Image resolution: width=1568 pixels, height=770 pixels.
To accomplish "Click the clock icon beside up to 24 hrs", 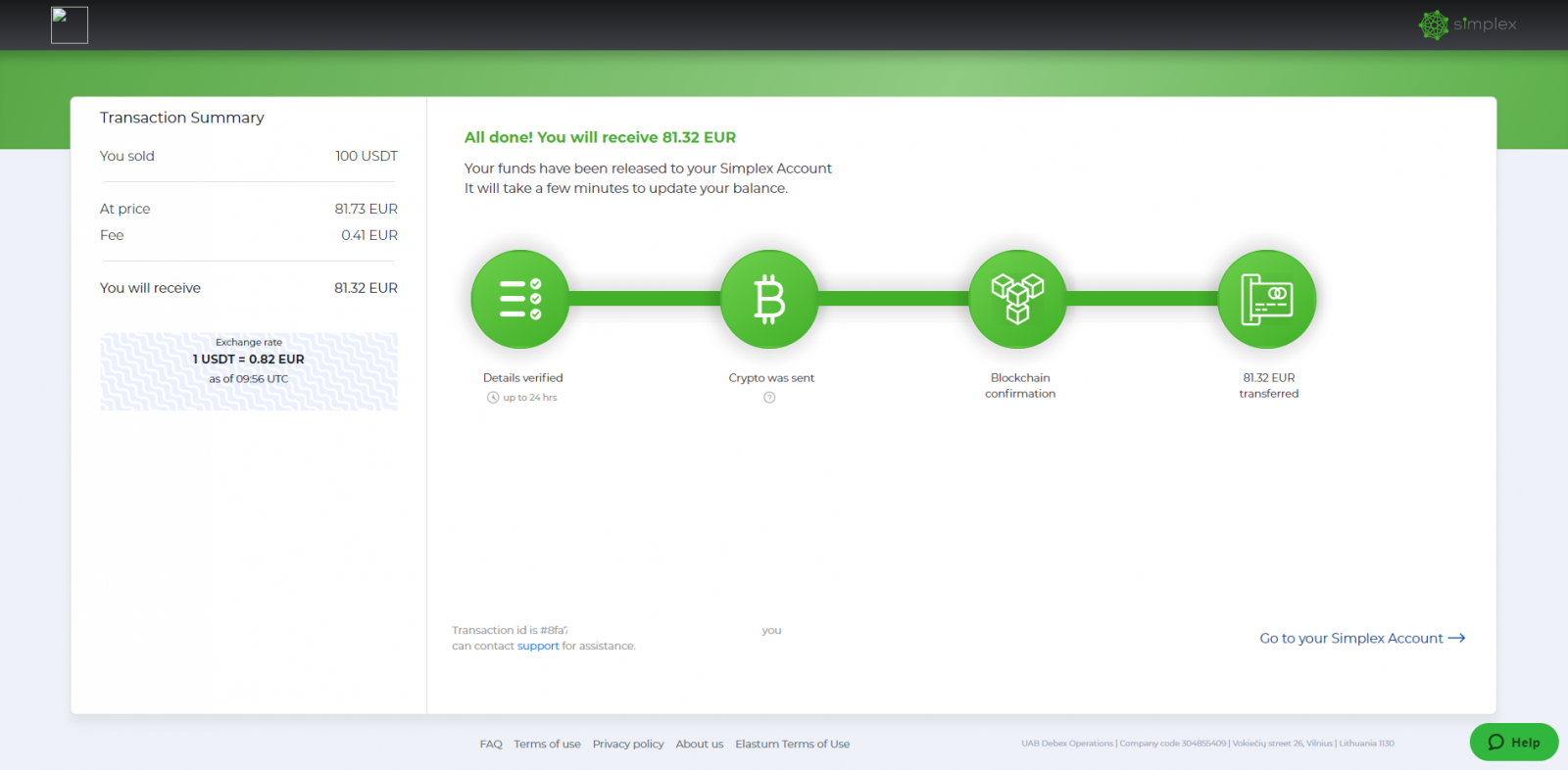I will coord(493,398).
